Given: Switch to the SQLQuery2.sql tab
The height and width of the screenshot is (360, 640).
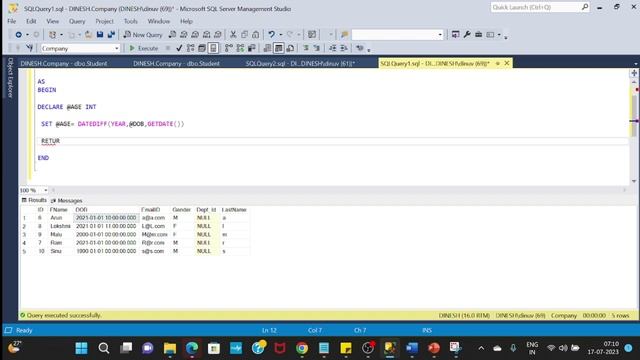Looking at the screenshot, I should 300,64.
